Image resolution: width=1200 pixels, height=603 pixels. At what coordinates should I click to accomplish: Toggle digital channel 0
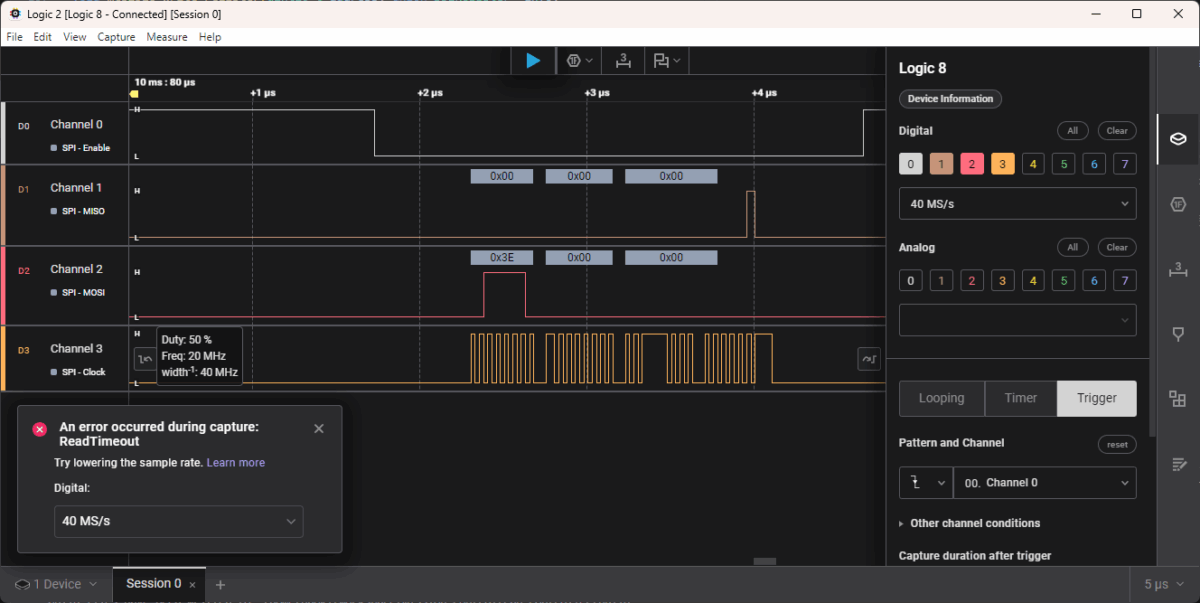click(910, 164)
